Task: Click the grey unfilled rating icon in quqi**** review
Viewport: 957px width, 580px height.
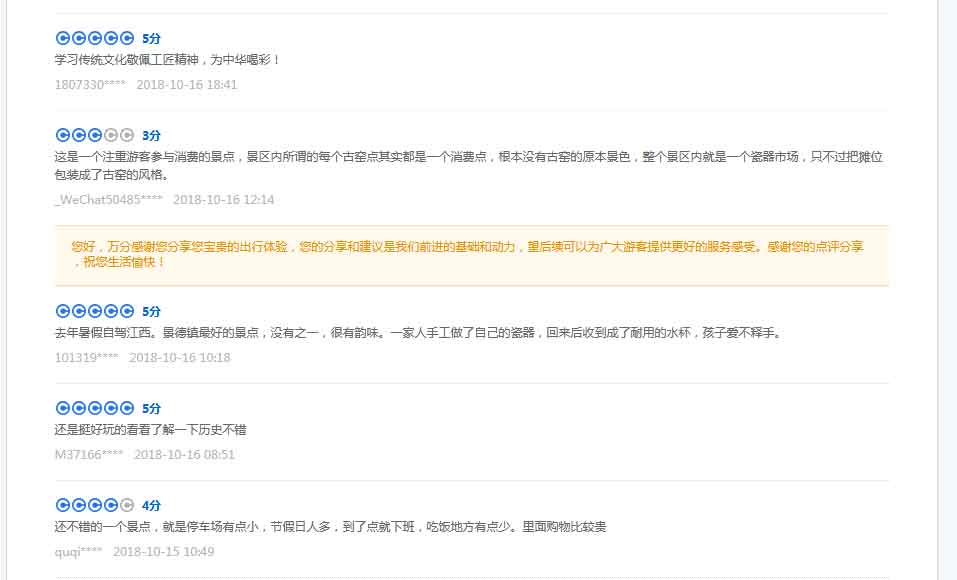Action: pos(127,505)
